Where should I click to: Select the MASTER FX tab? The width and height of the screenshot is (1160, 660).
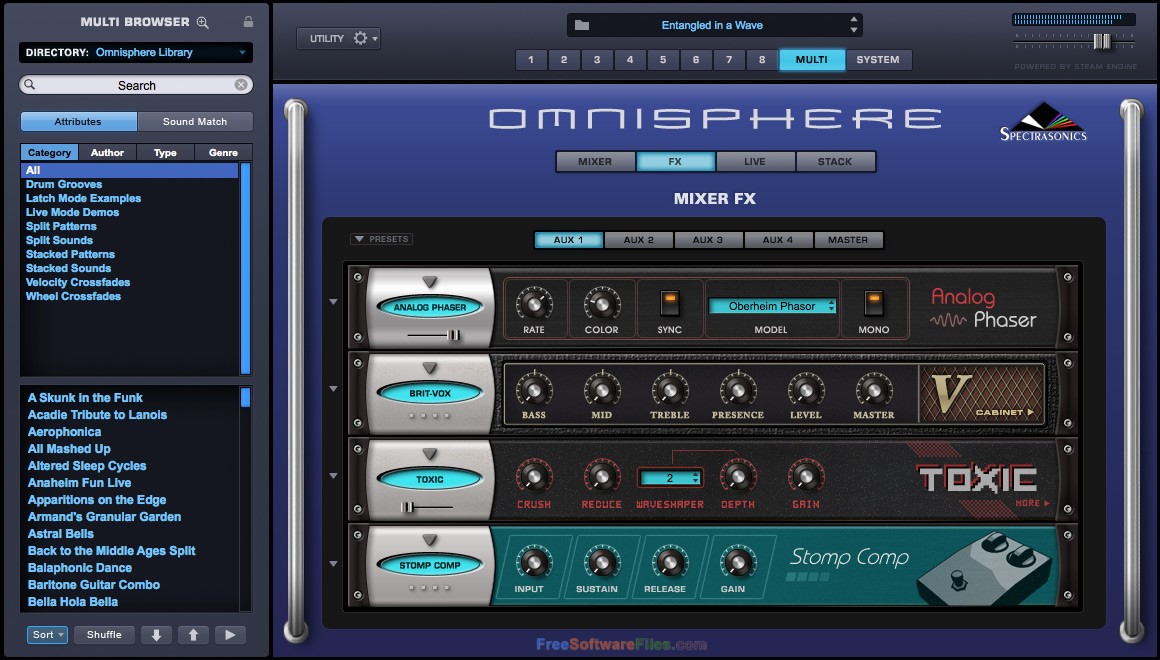pos(848,240)
